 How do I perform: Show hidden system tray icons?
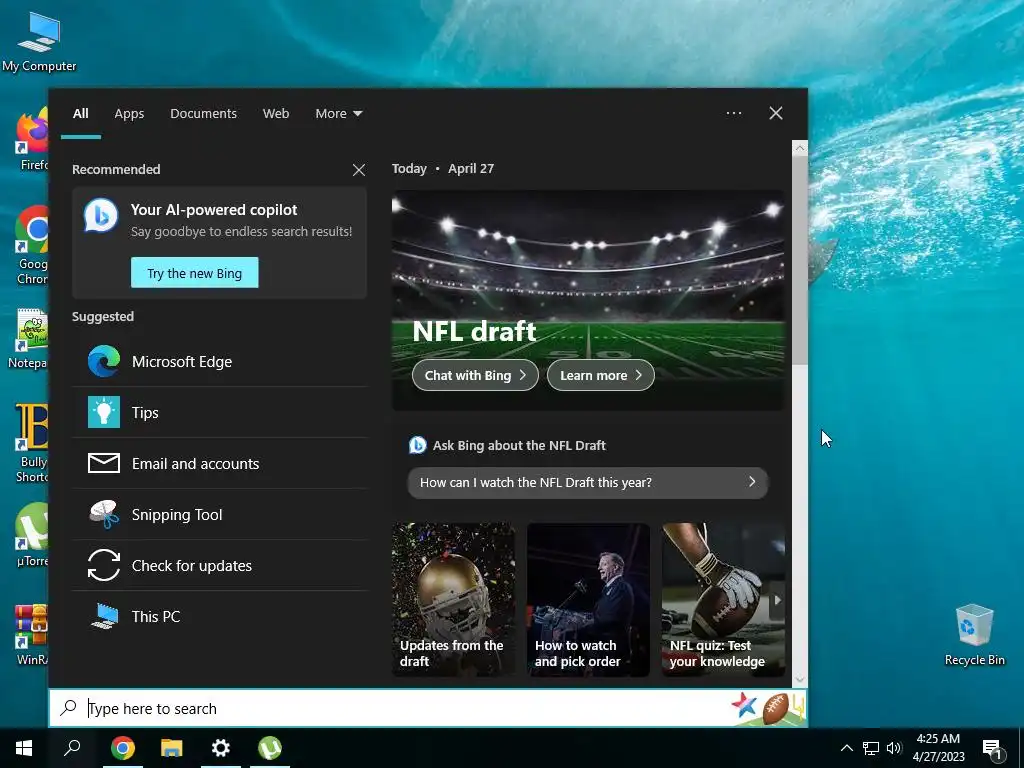[x=846, y=748]
